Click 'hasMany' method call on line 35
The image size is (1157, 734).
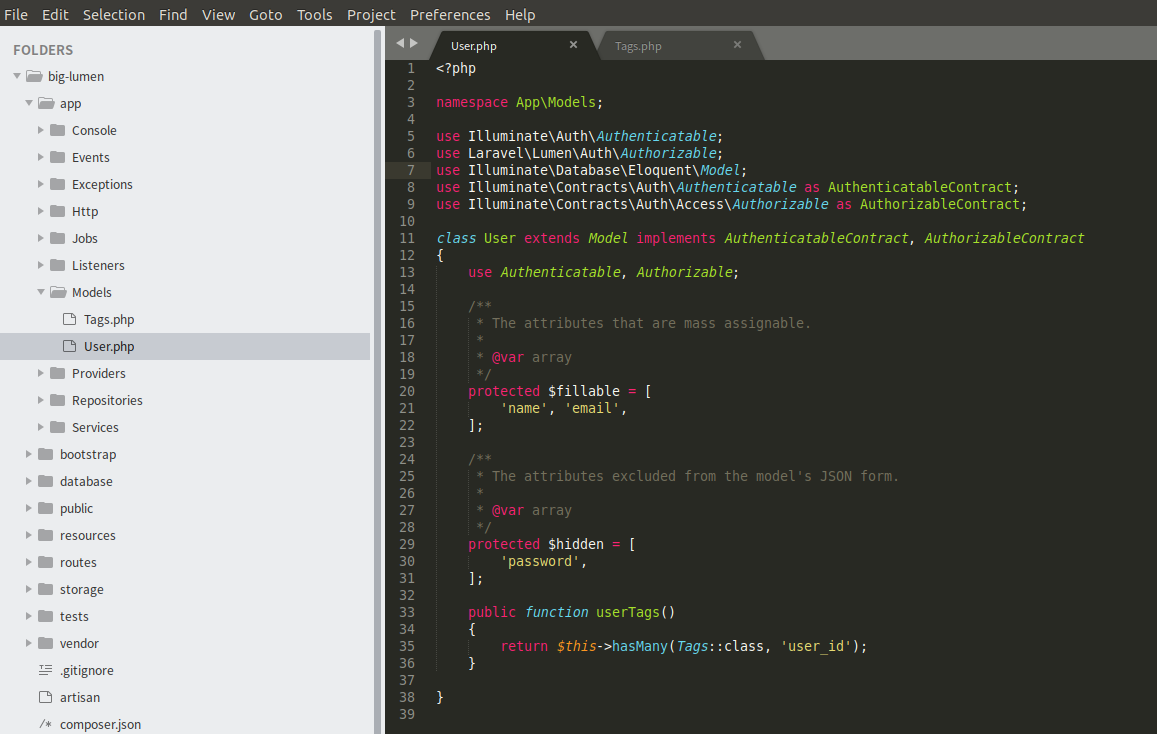pyautogui.click(x=640, y=646)
